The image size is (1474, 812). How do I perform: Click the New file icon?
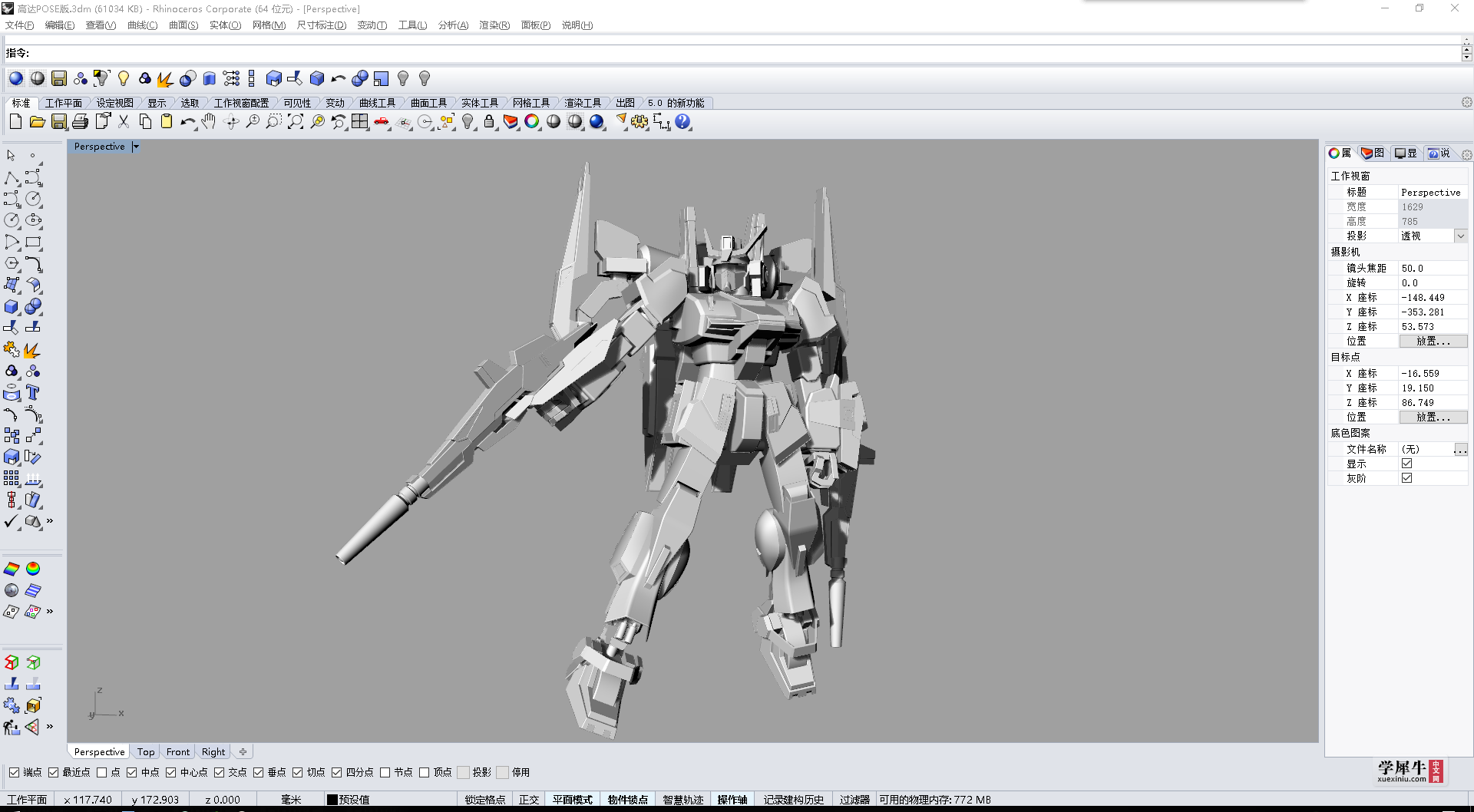(15, 121)
